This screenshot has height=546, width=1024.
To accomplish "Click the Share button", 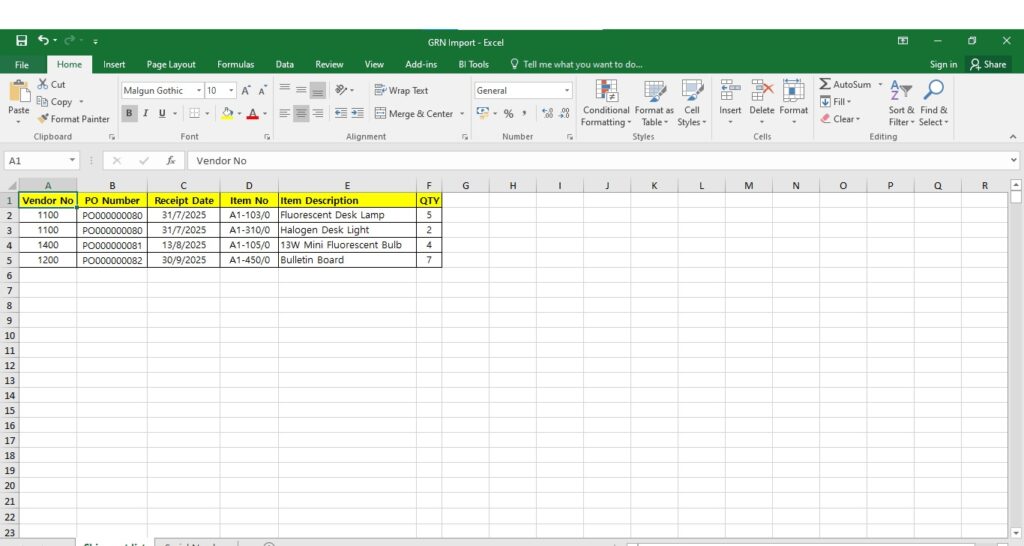I will coord(987,64).
